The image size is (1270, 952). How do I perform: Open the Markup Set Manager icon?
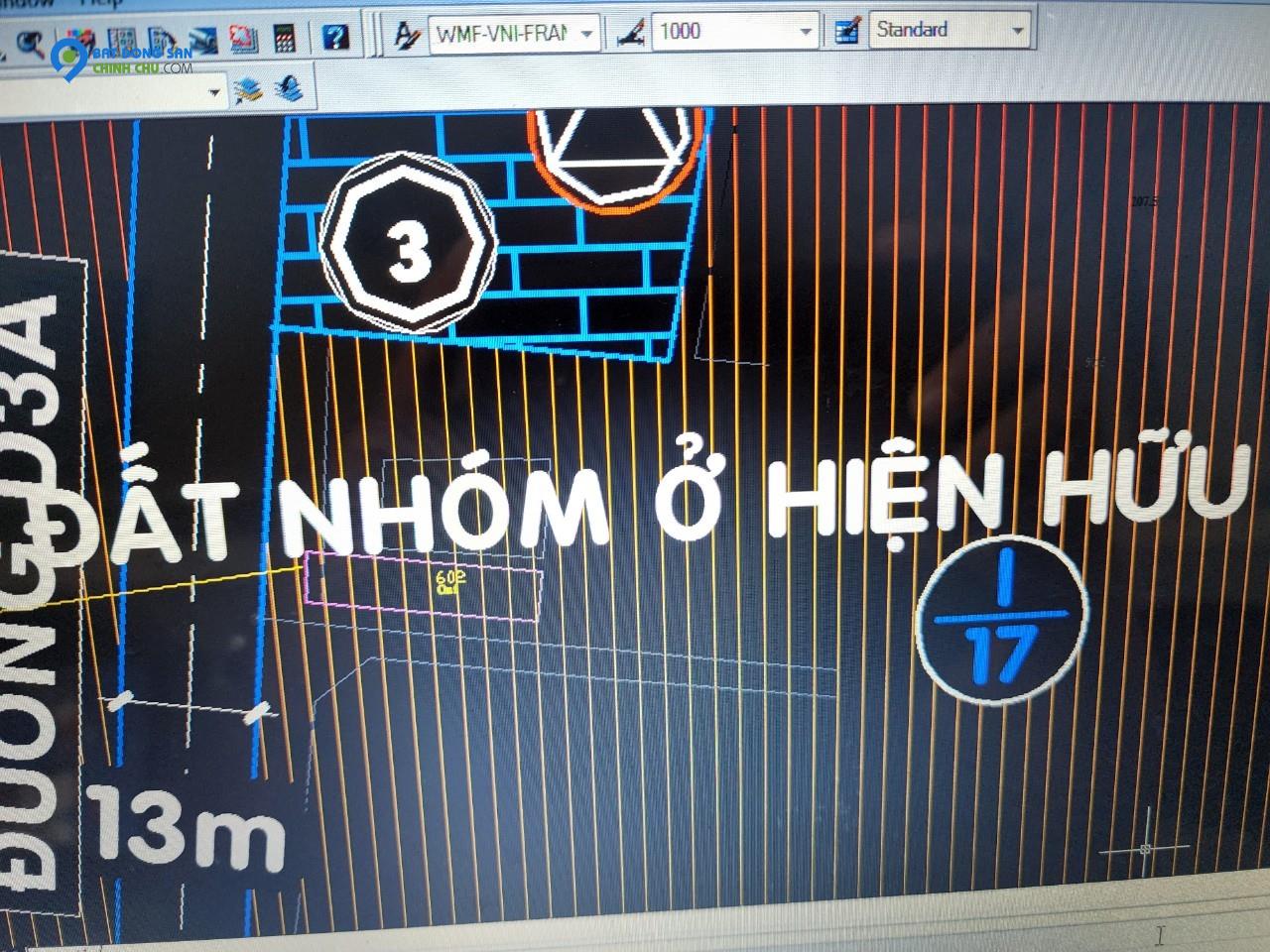(244, 40)
